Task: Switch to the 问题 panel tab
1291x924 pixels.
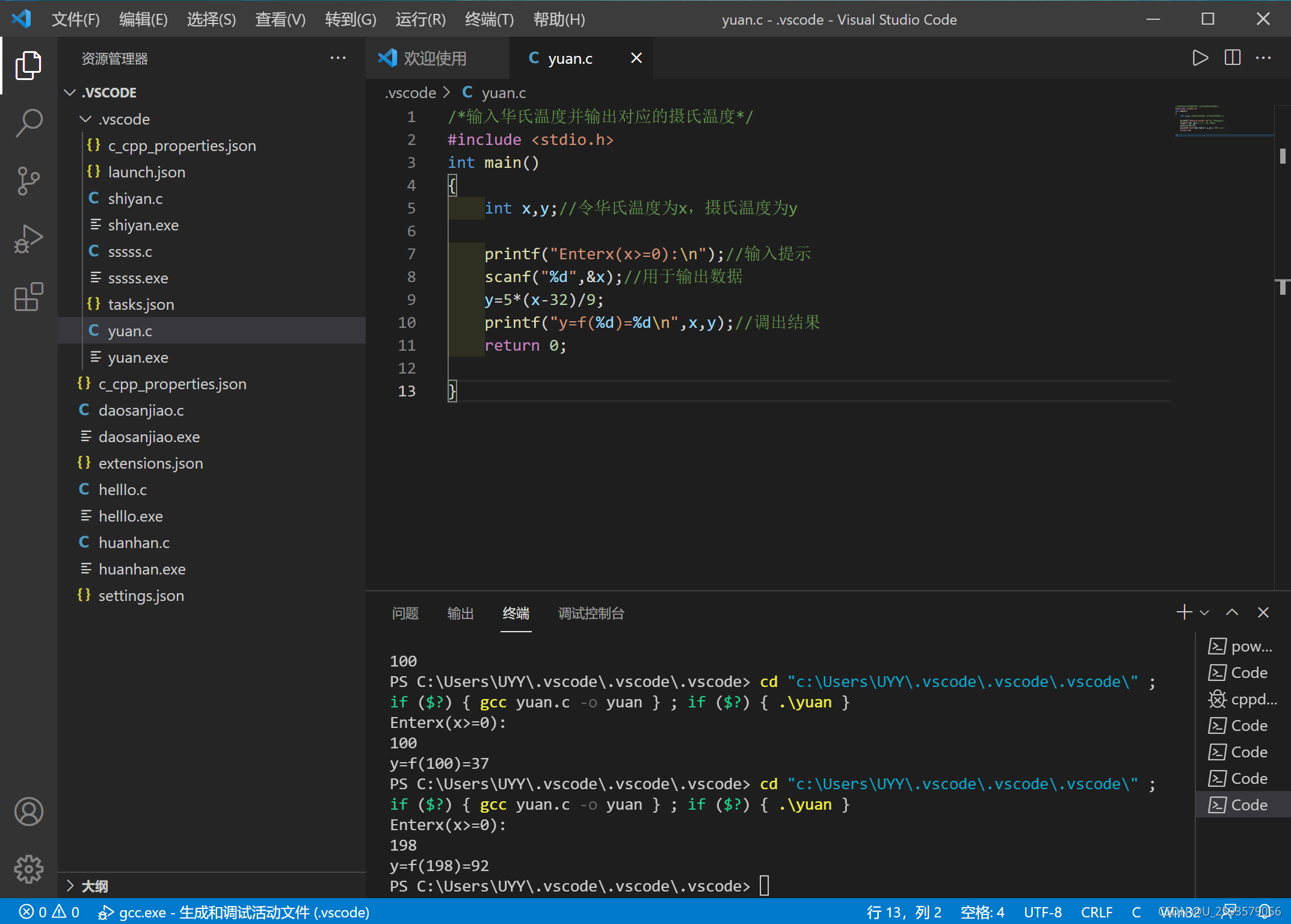Action: click(405, 614)
